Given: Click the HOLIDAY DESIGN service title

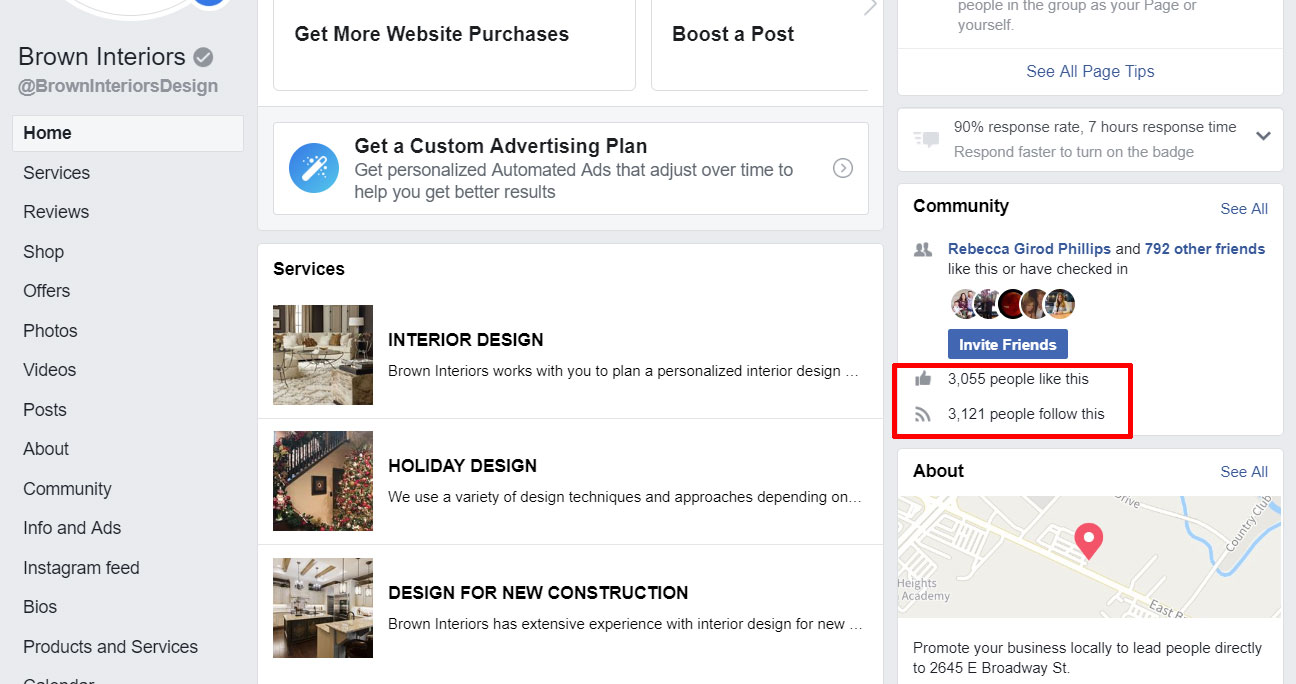Looking at the screenshot, I should tap(462, 466).
